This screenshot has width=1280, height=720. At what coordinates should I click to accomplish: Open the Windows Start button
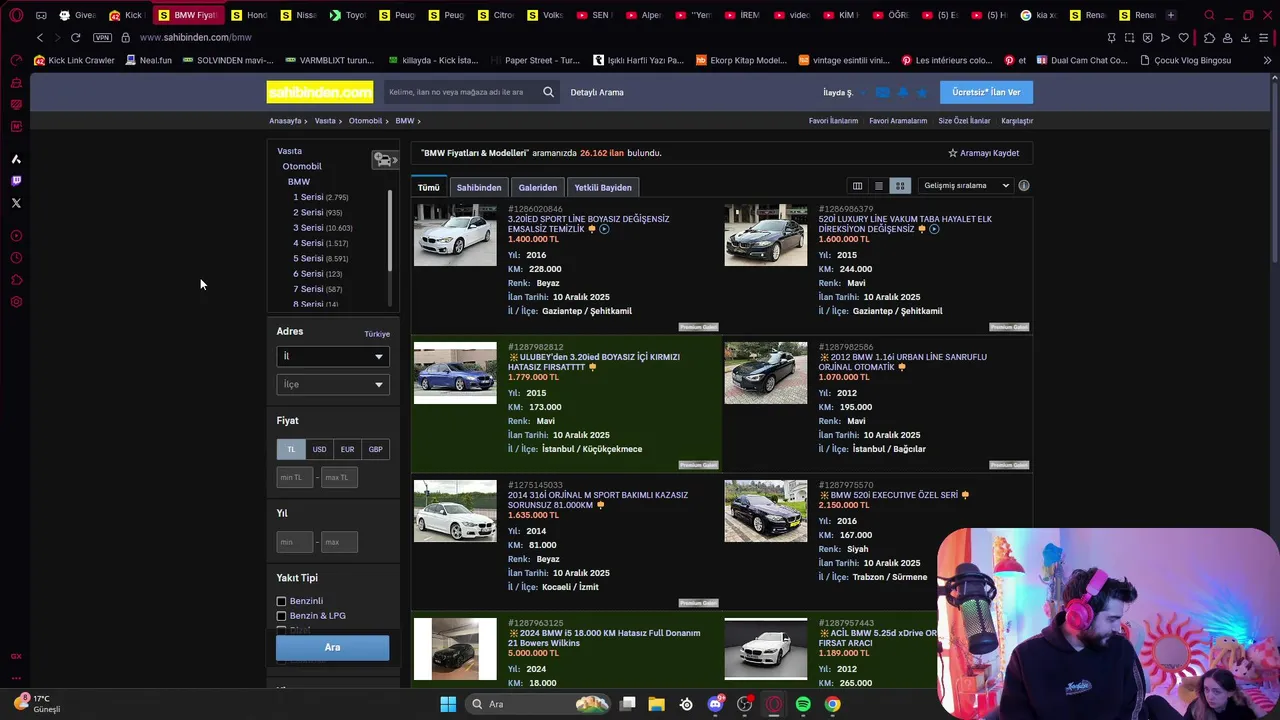click(x=448, y=704)
